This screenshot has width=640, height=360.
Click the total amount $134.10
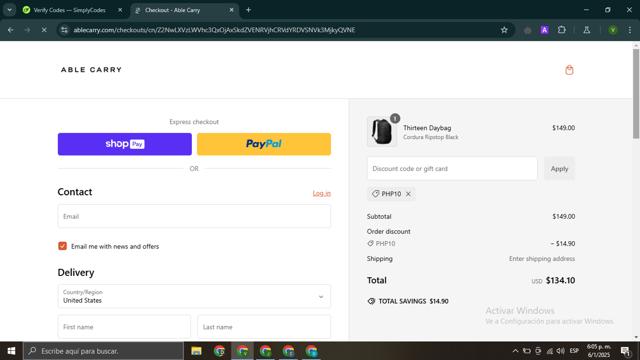[x=560, y=280]
